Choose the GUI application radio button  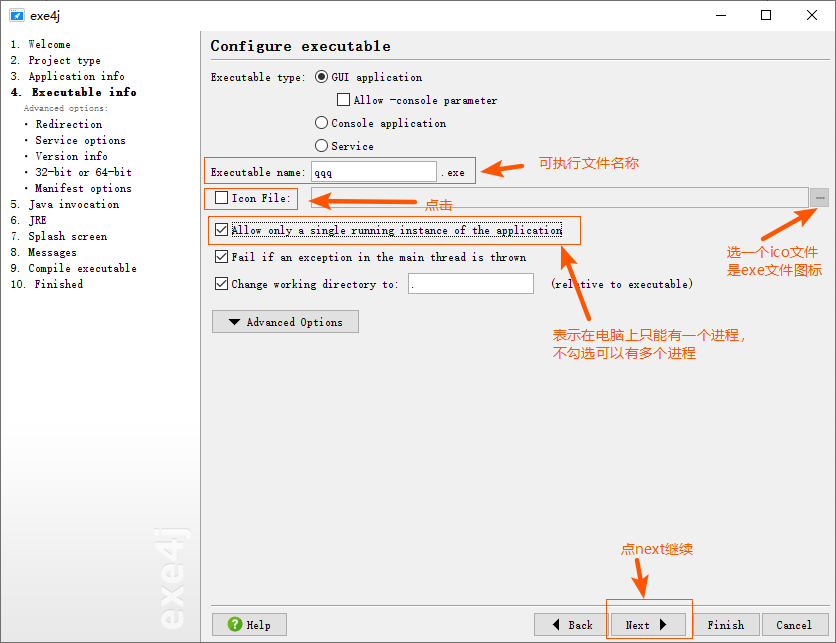tap(321, 77)
